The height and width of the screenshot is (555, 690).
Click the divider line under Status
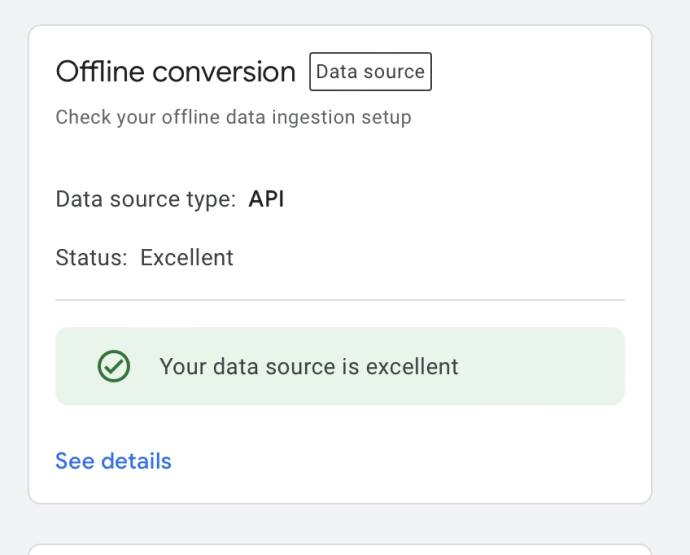click(340, 299)
